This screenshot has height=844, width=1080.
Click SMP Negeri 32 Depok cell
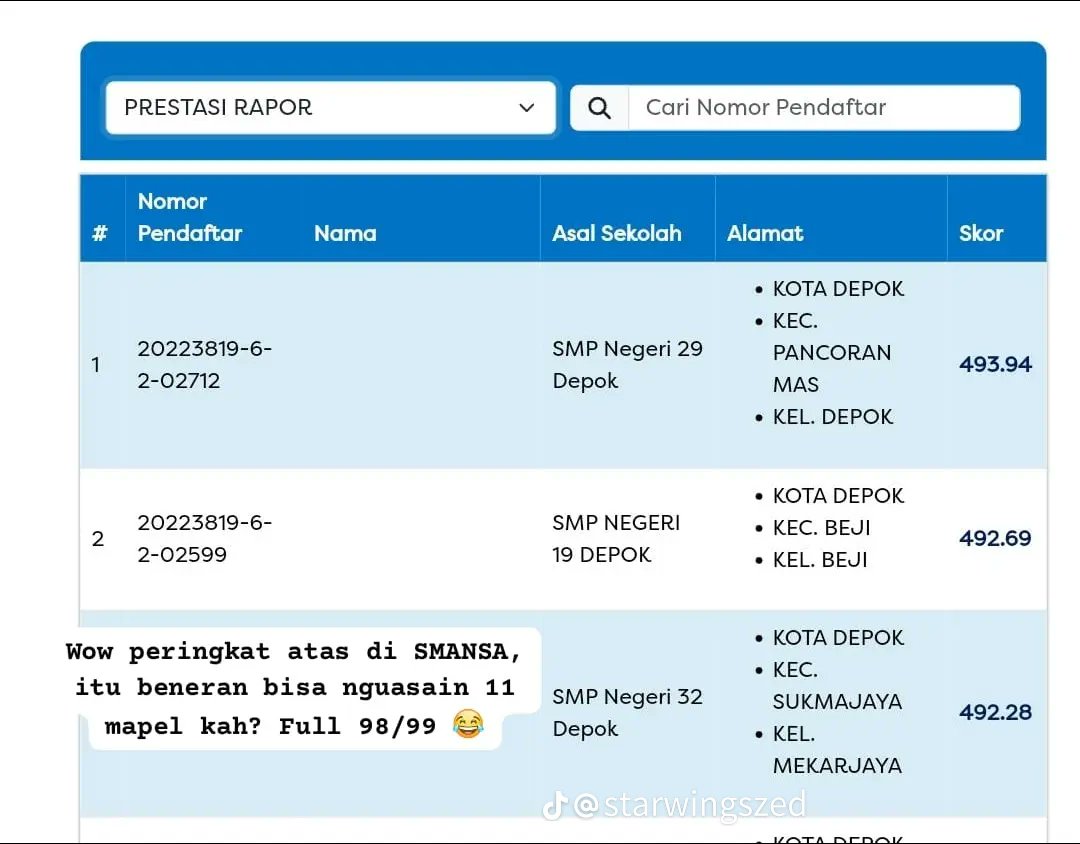point(627,712)
